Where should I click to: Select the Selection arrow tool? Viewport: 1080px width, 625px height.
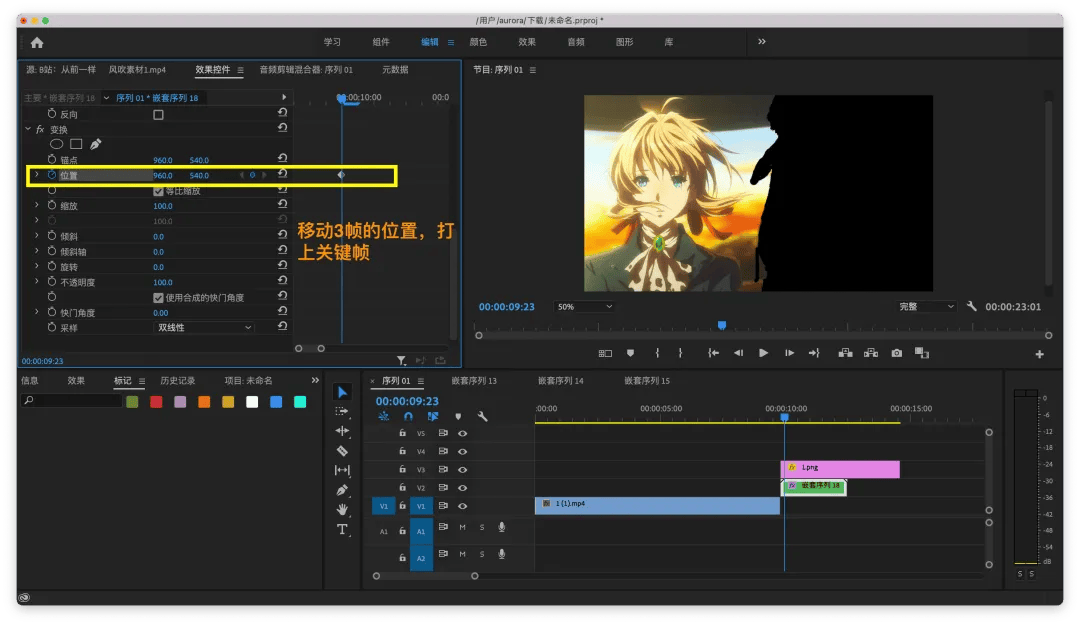pos(342,392)
